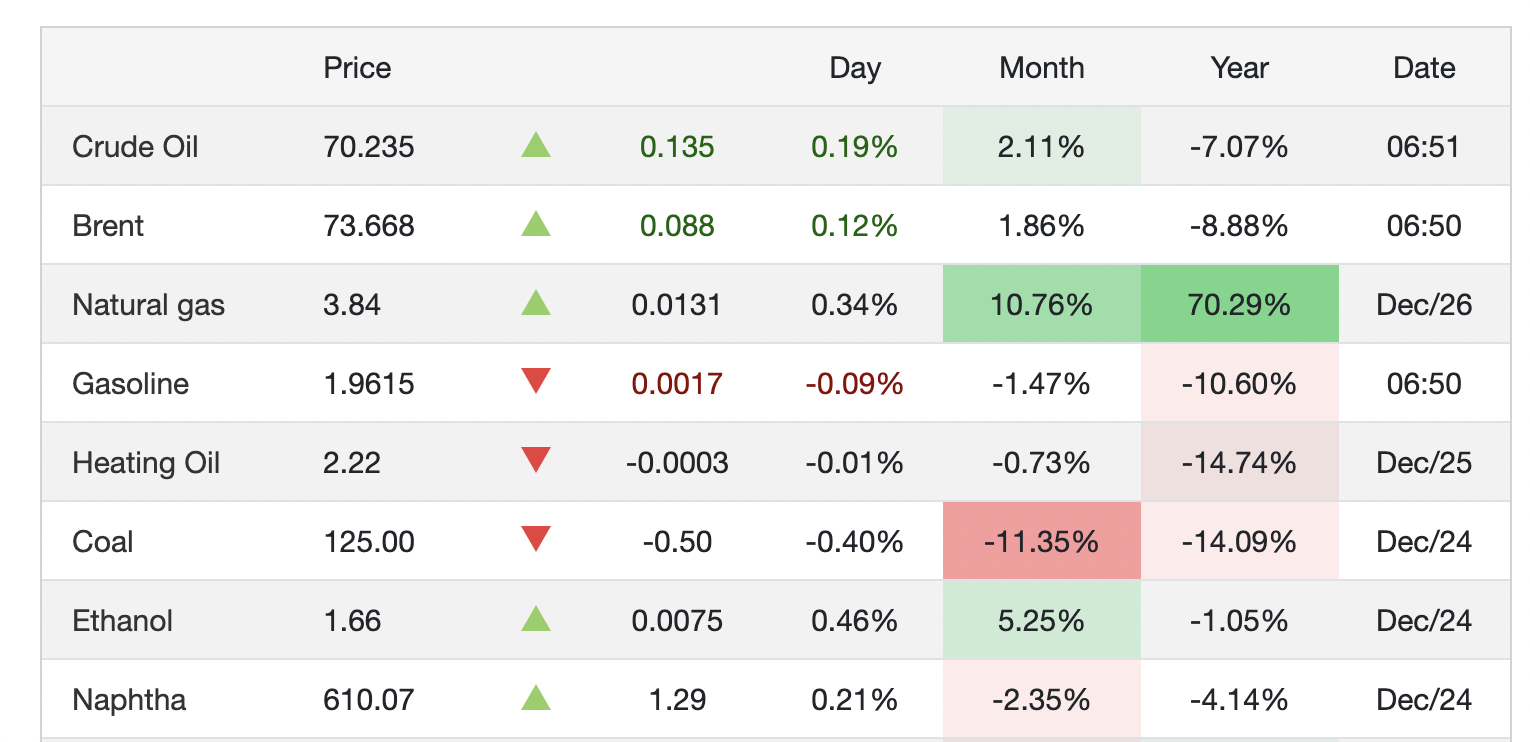Open the Brent commodity link
This screenshot has width=1530, height=742.
108,226
